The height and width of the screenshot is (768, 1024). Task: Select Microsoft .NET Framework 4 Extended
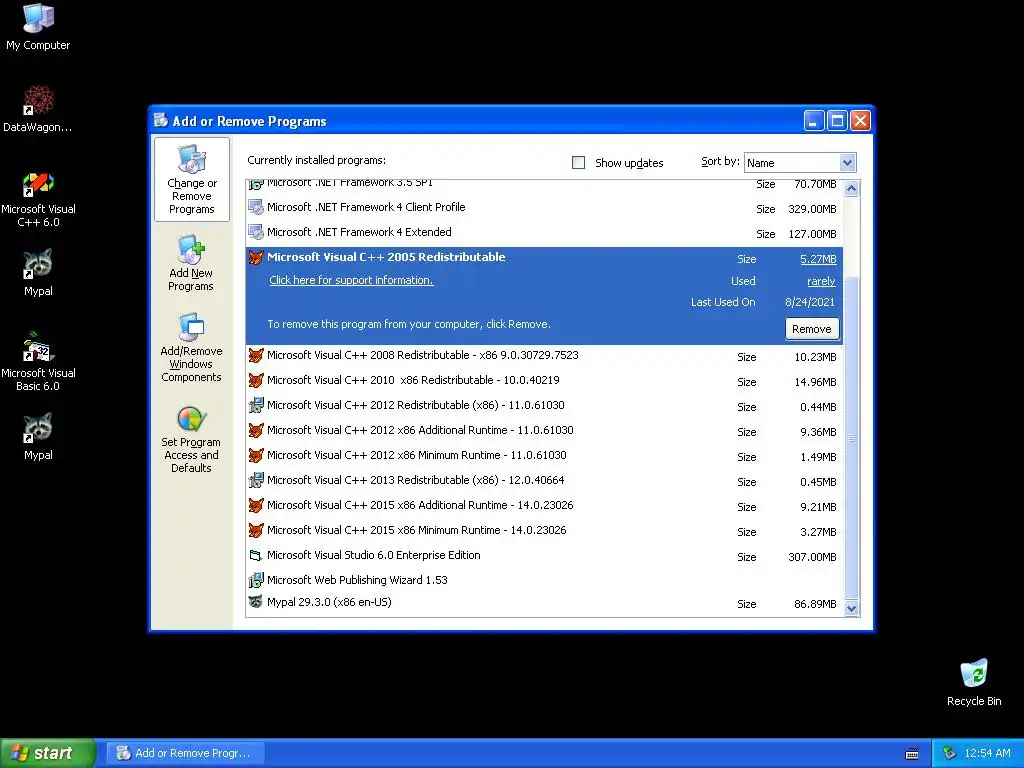(544, 232)
